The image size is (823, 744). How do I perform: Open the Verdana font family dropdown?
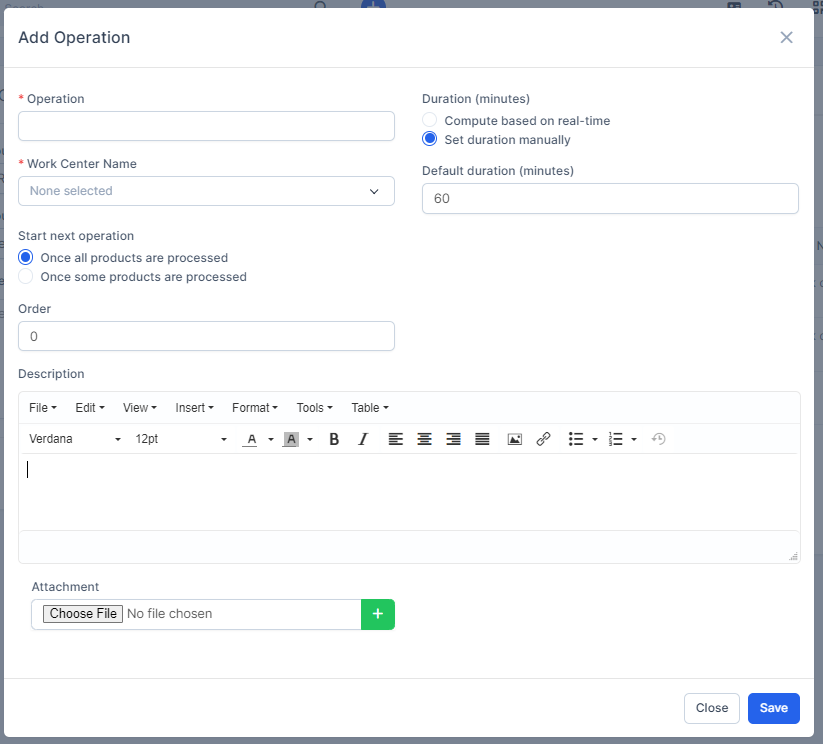point(75,439)
